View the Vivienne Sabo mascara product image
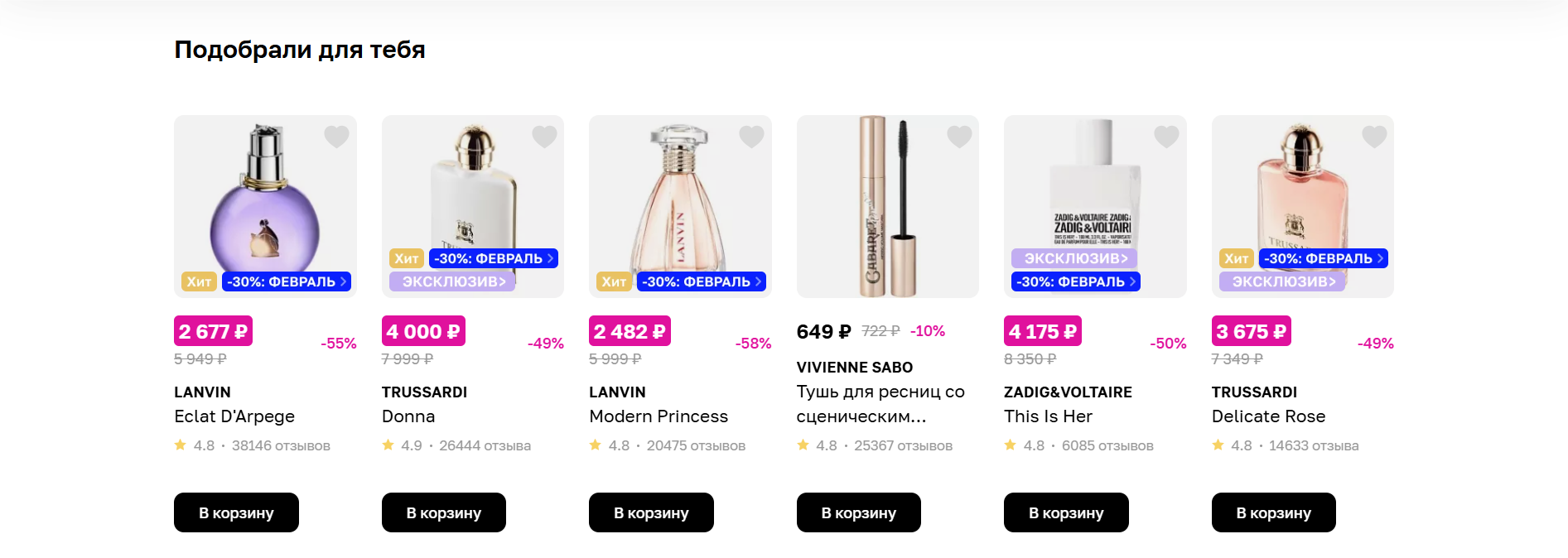1568x558 pixels. point(887,207)
